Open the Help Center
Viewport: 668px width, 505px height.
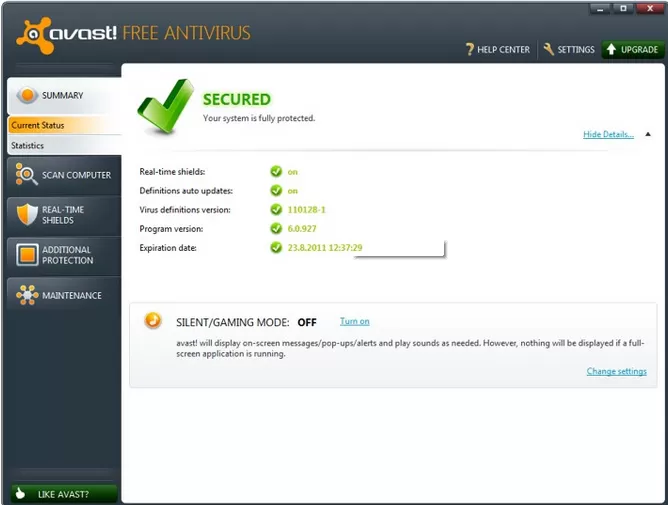[498, 49]
